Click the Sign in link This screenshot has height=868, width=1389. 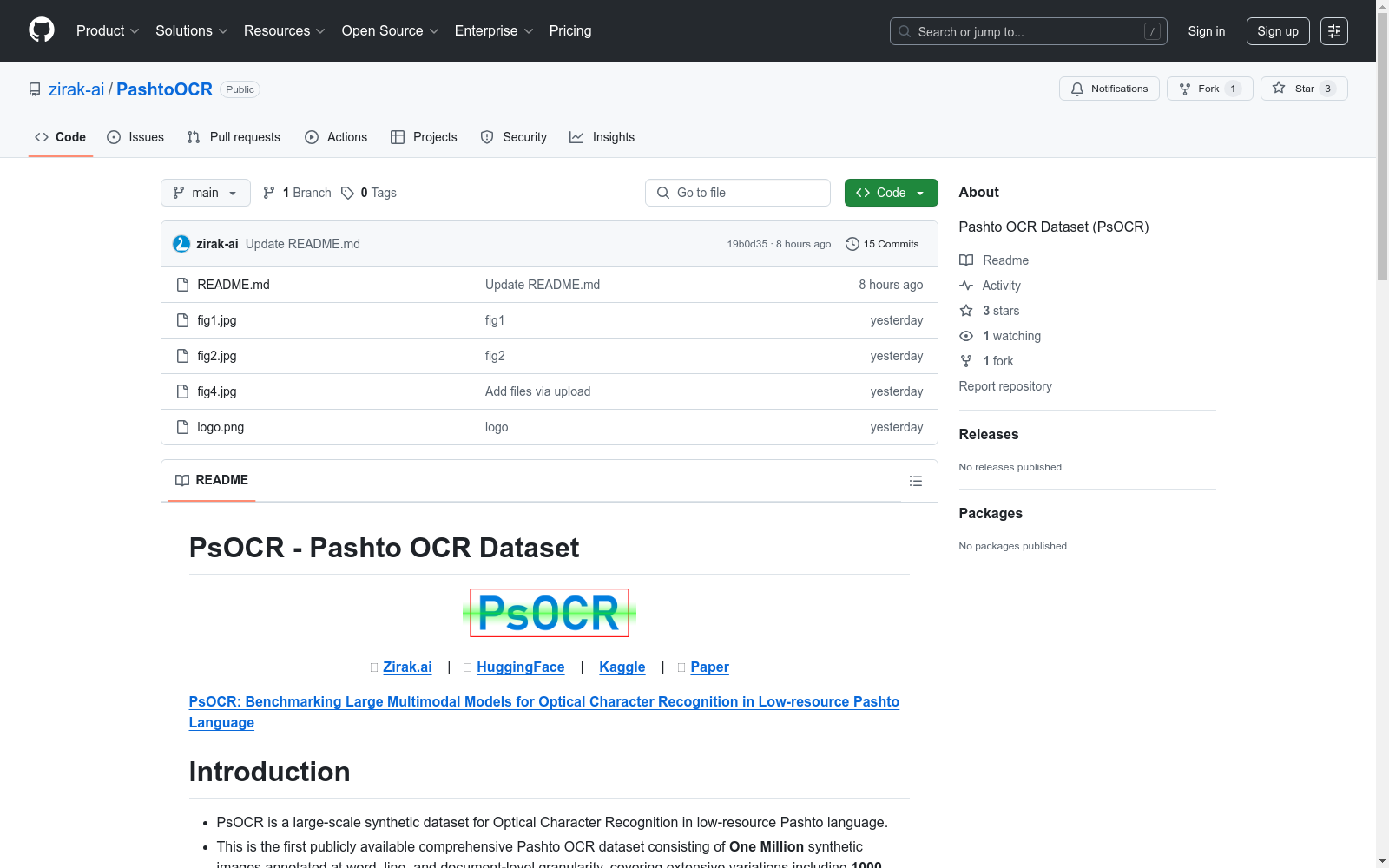(x=1207, y=31)
